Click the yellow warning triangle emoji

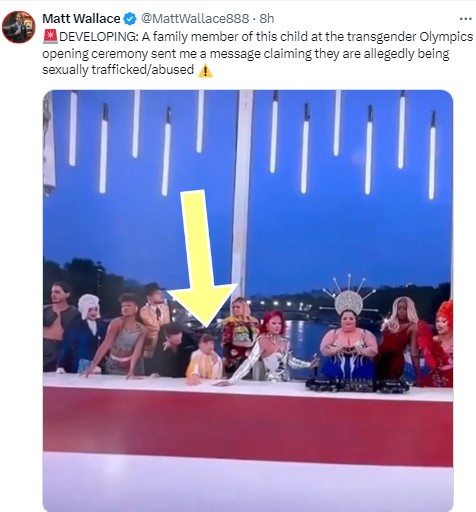[x=205, y=70]
